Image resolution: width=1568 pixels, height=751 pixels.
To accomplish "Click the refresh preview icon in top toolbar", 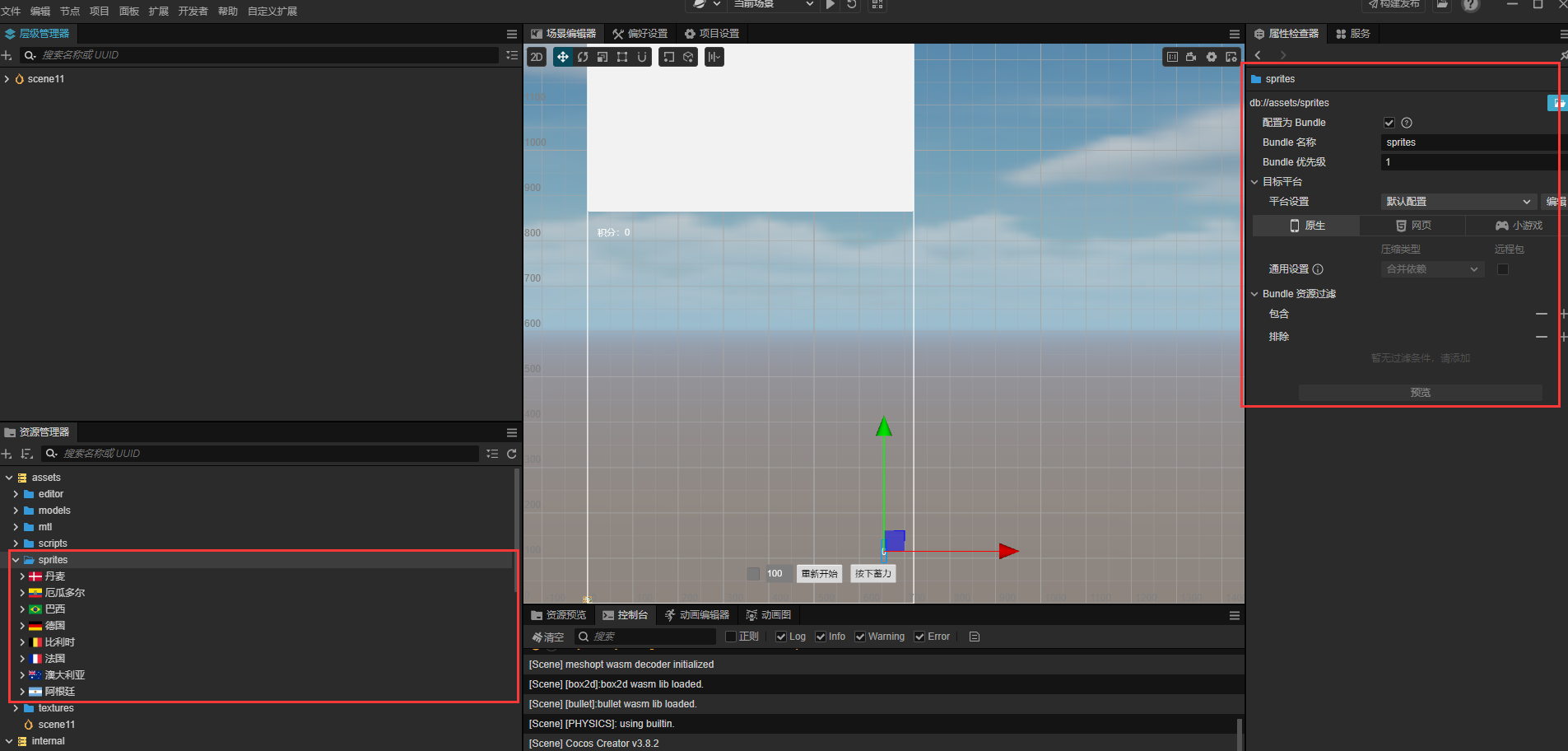I will (852, 4).
